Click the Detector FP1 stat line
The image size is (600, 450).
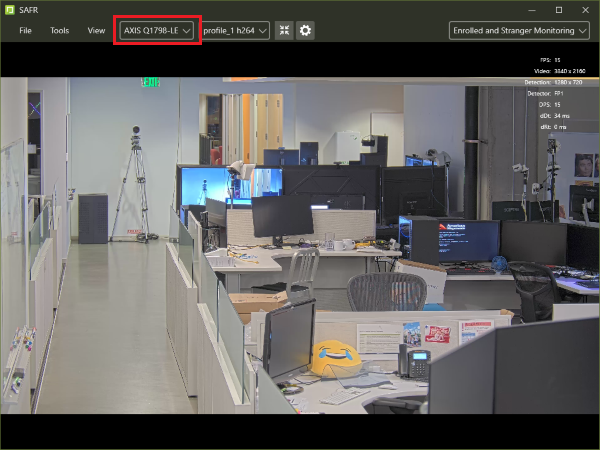click(x=554, y=93)
